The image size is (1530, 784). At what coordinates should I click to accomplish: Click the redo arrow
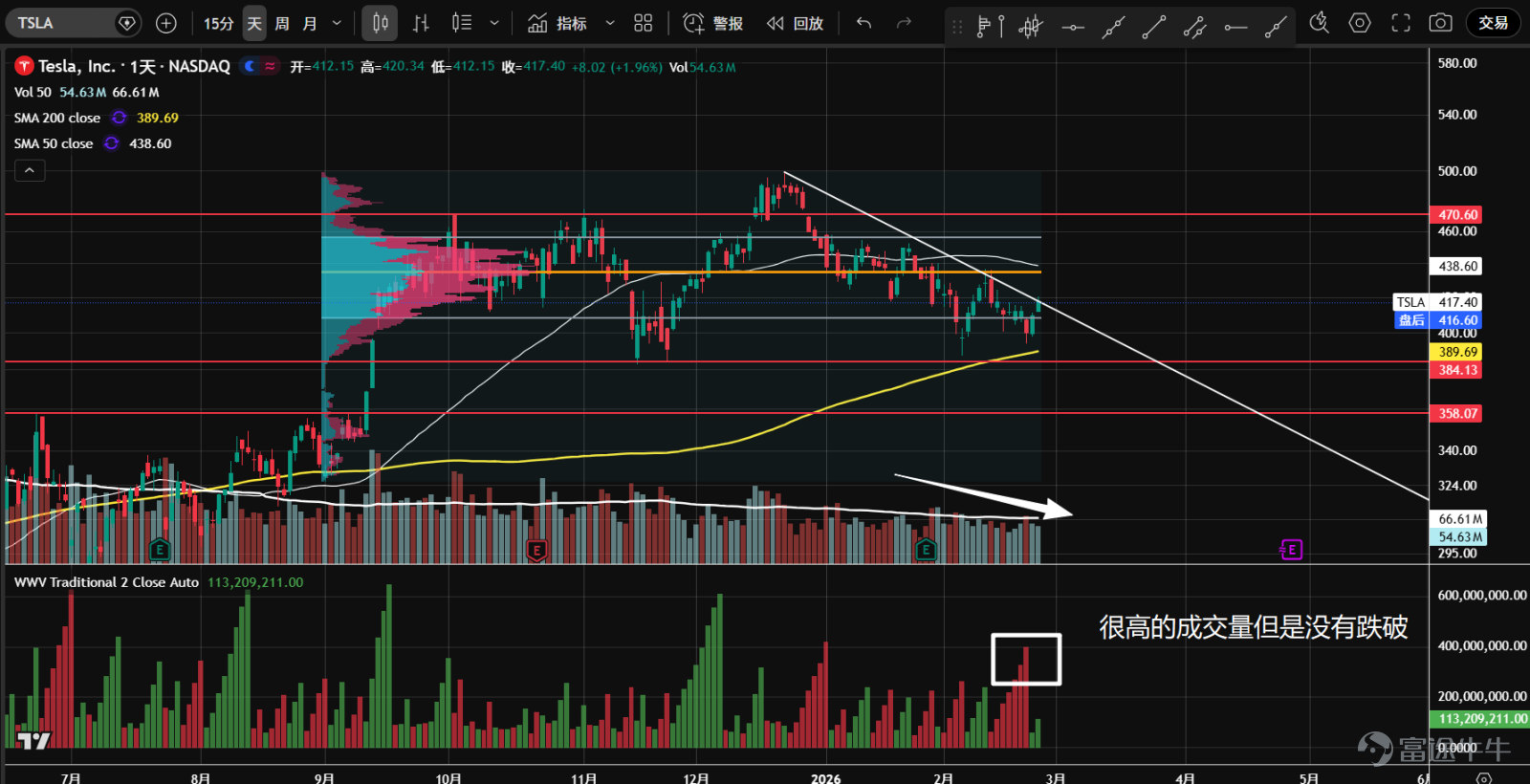(905, 23)
